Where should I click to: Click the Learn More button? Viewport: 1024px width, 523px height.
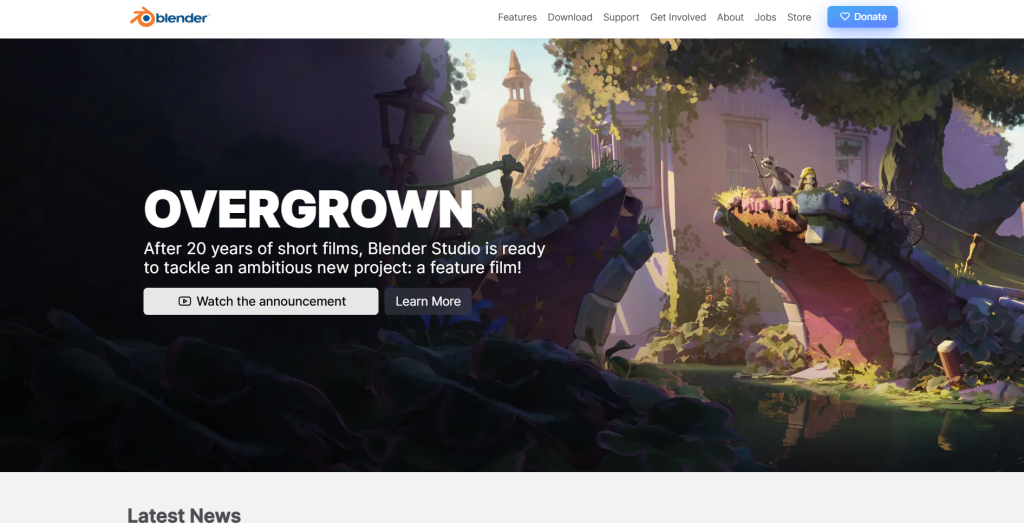428,301
